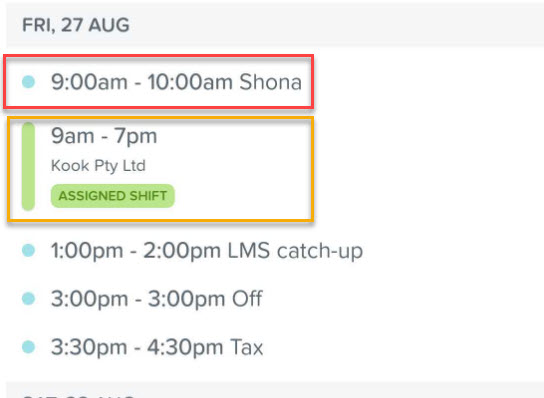
Task: Select the blue dot next to Tax event
Action: coord(28,347)
